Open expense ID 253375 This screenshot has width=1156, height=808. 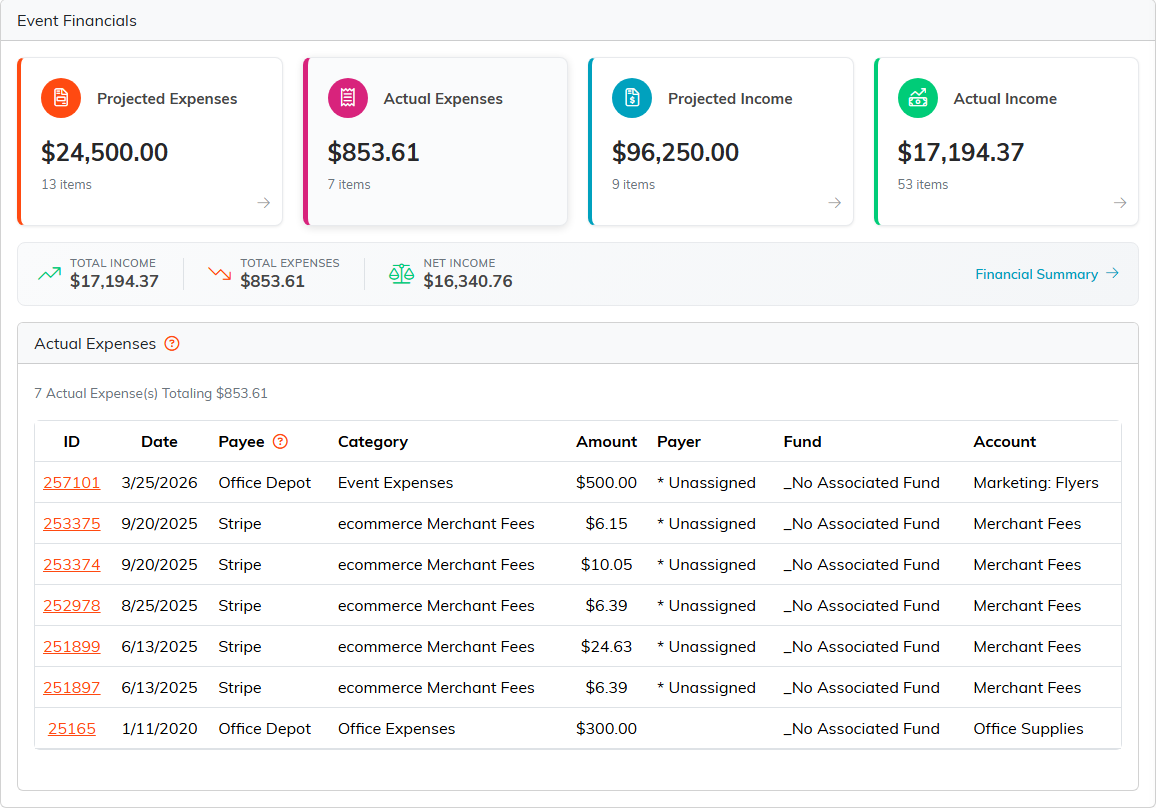(72, 524)
